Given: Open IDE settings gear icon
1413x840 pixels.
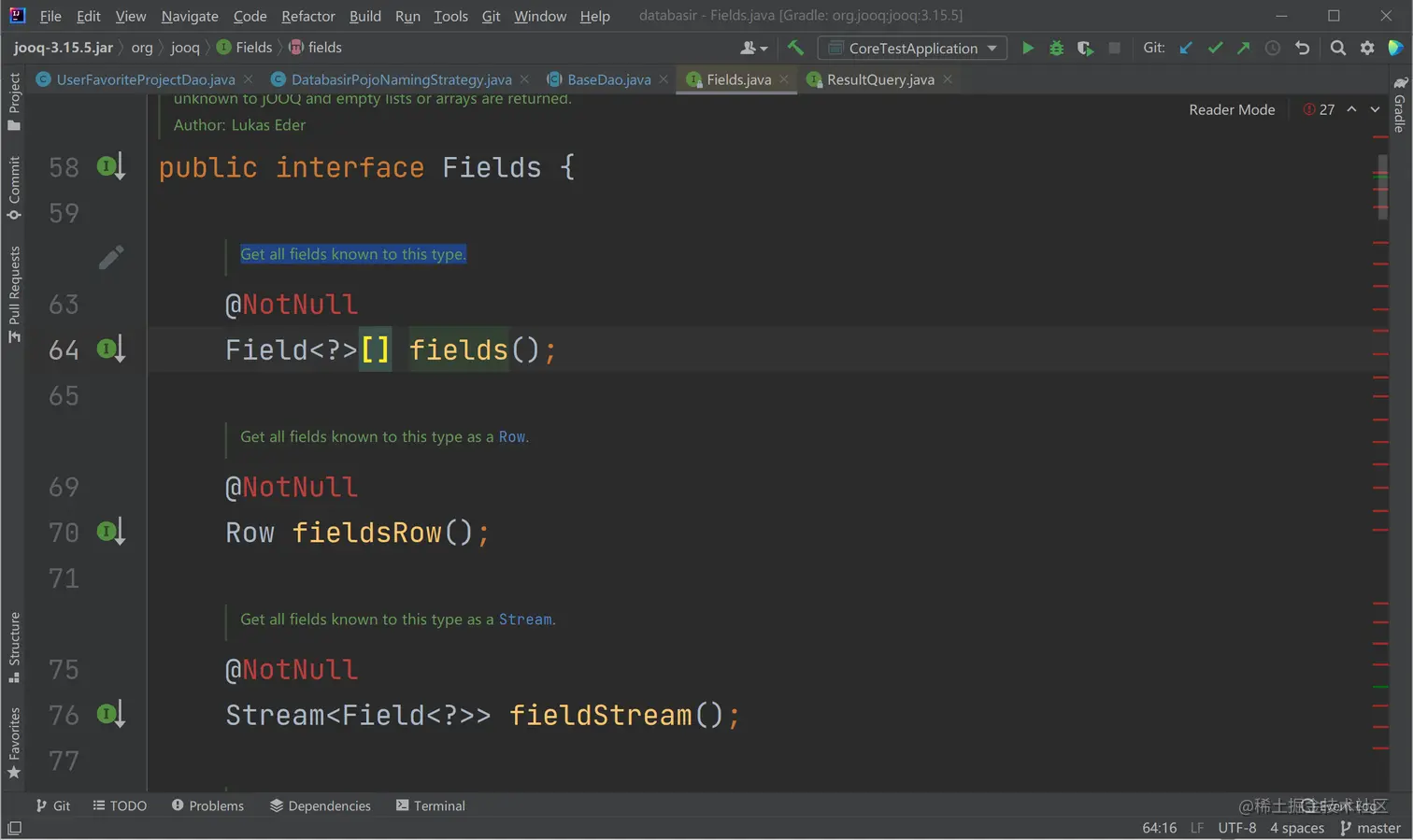Looking at the screenshot, I should click(x=1367, y=48).
